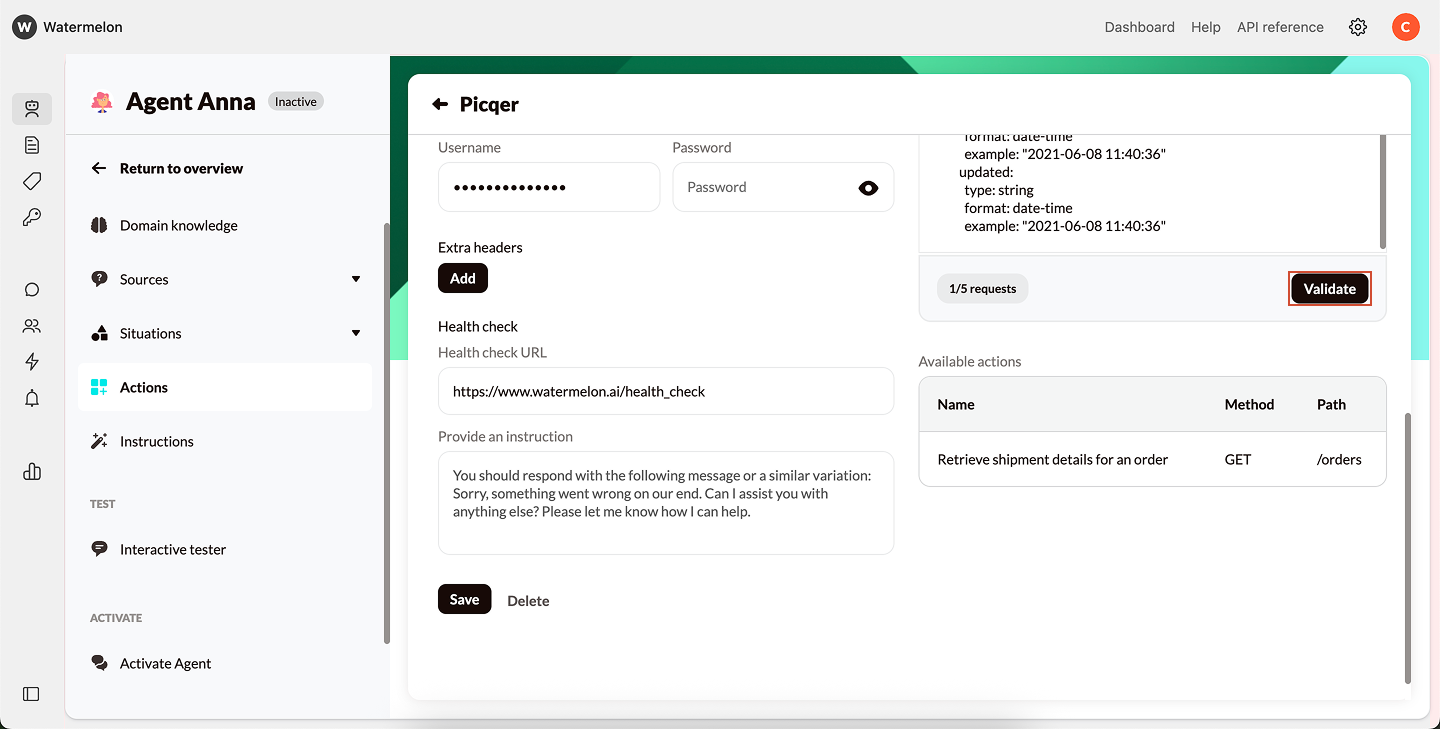Screen dimensions: 1440x729
Task: Open the tags panel from the sidebar
Action: 31,181
